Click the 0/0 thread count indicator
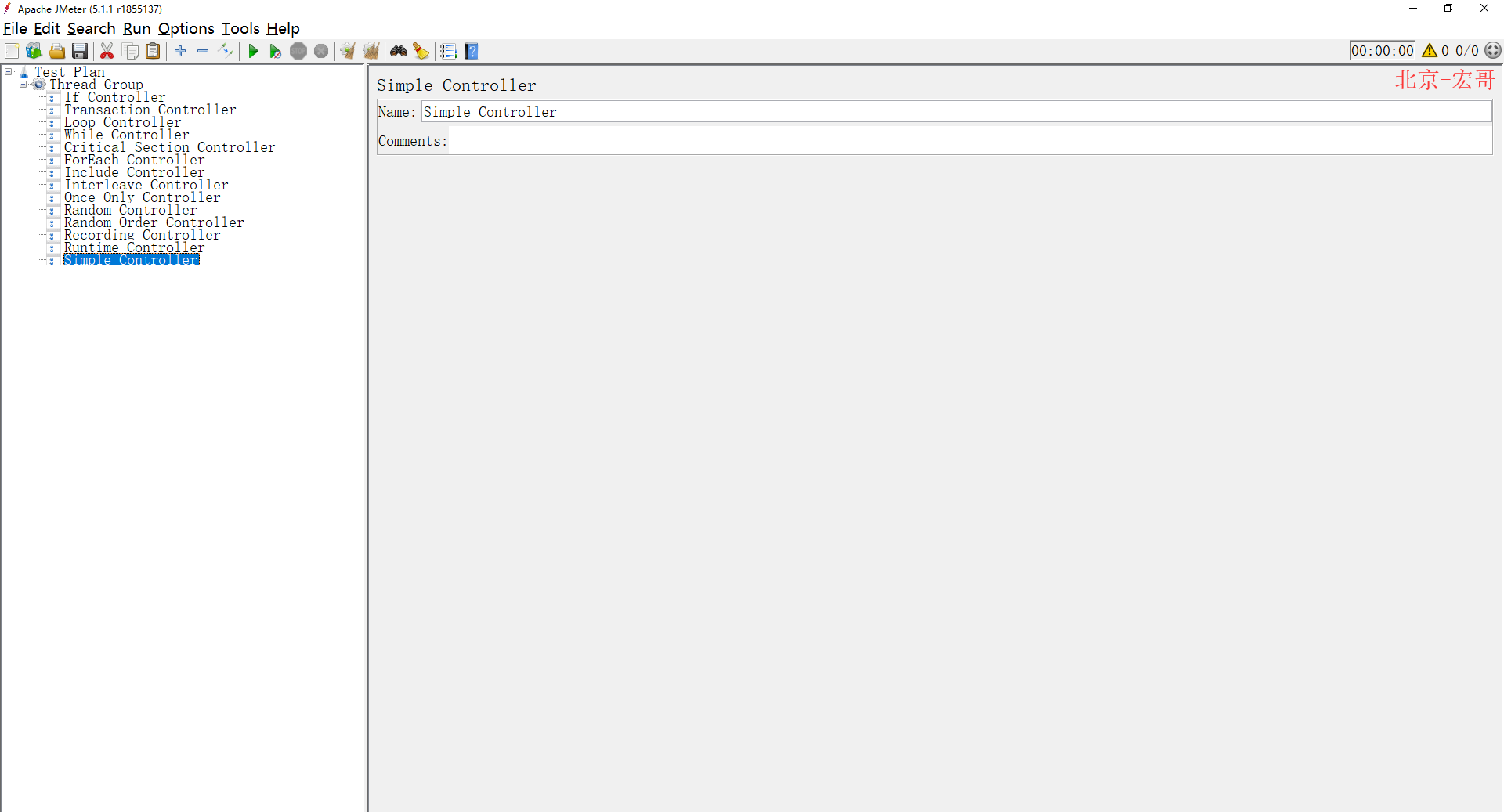 coord(1467,51)
